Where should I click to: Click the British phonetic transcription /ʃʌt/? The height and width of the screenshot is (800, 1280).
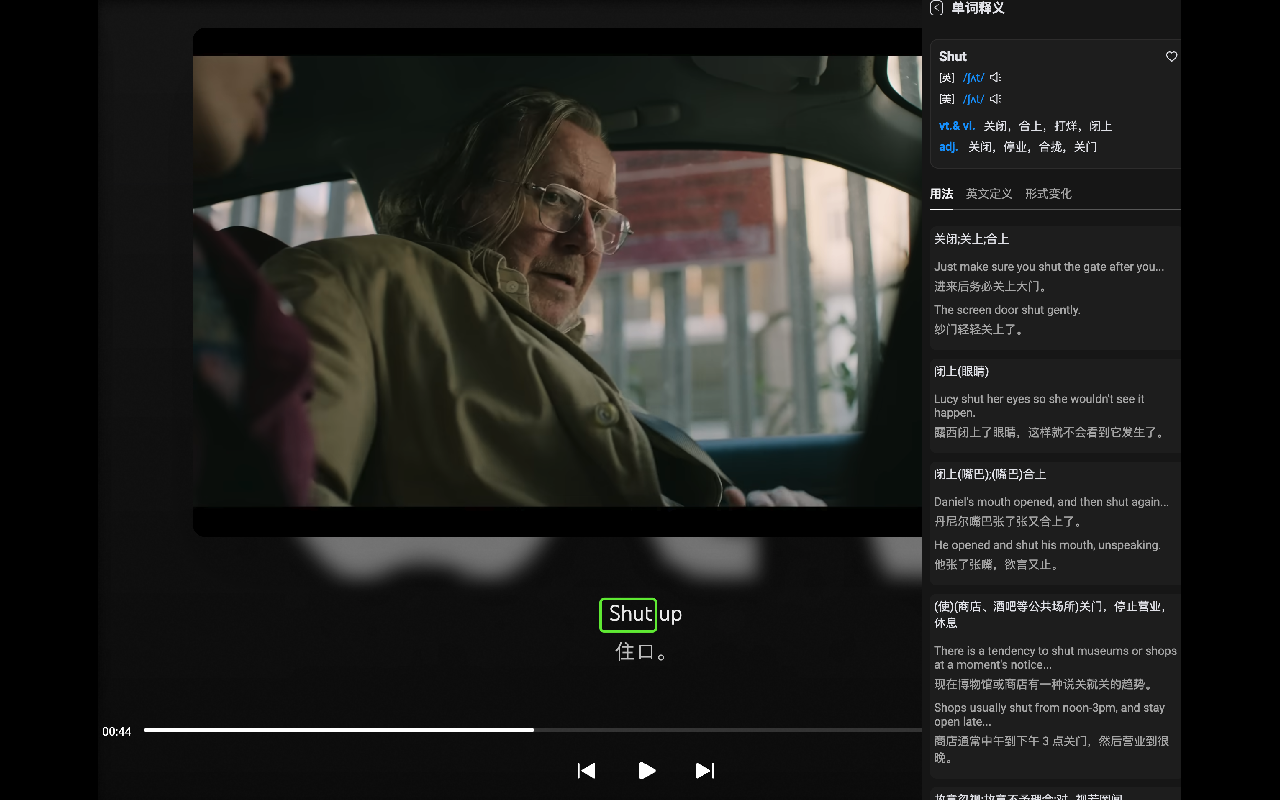973,78
